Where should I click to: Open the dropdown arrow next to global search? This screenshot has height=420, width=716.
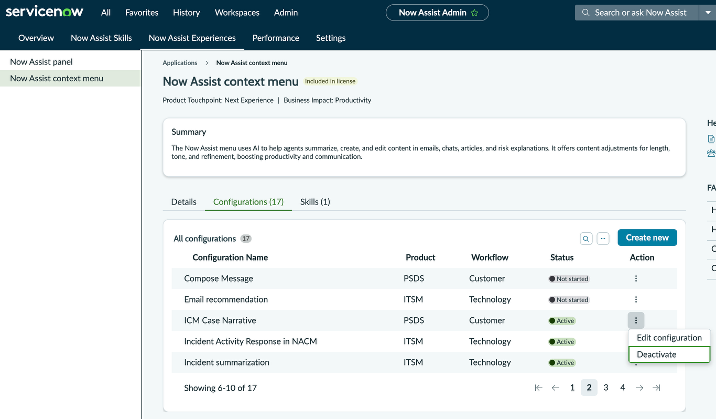(x=708, y=13)
